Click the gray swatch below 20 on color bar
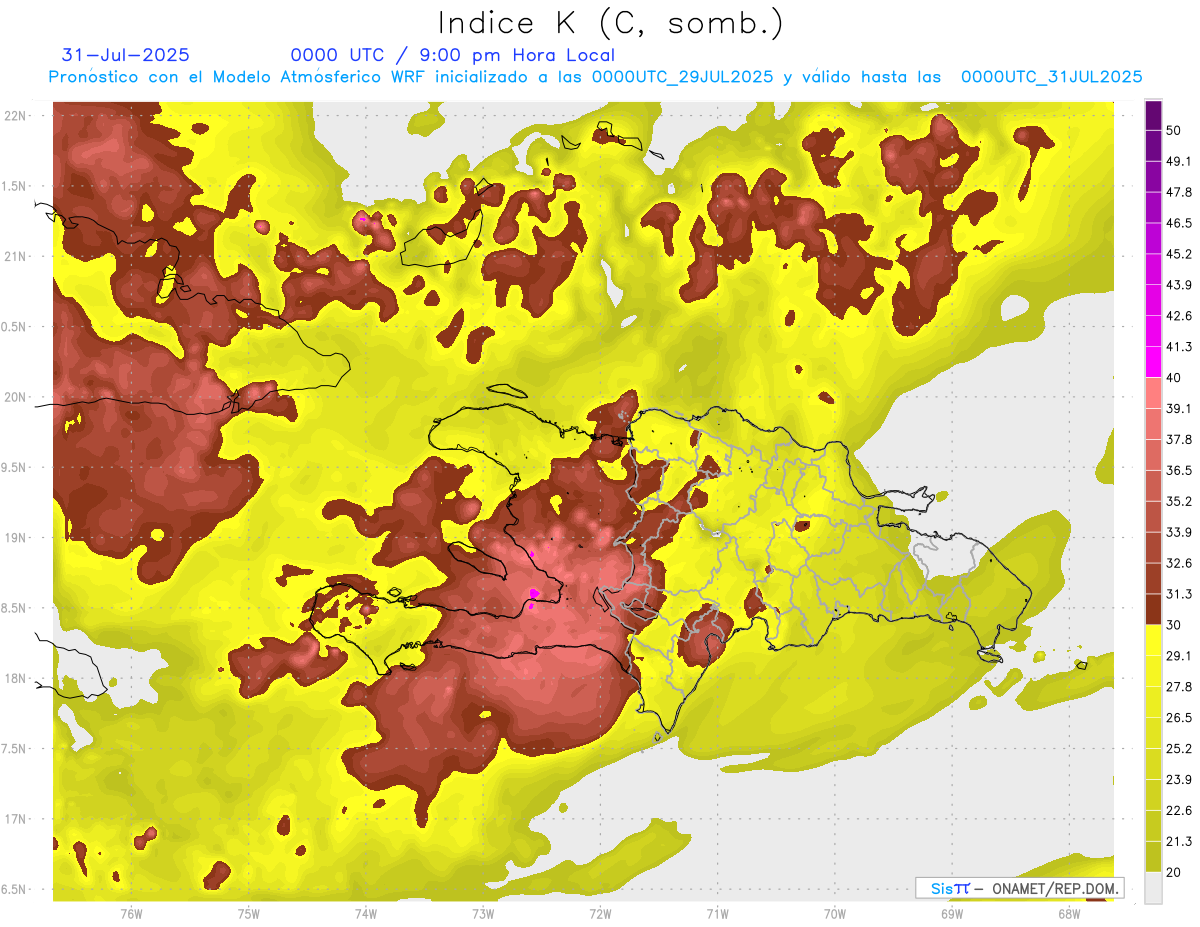The width and height of the screenshot is (1200, 927). (1154, 888)
